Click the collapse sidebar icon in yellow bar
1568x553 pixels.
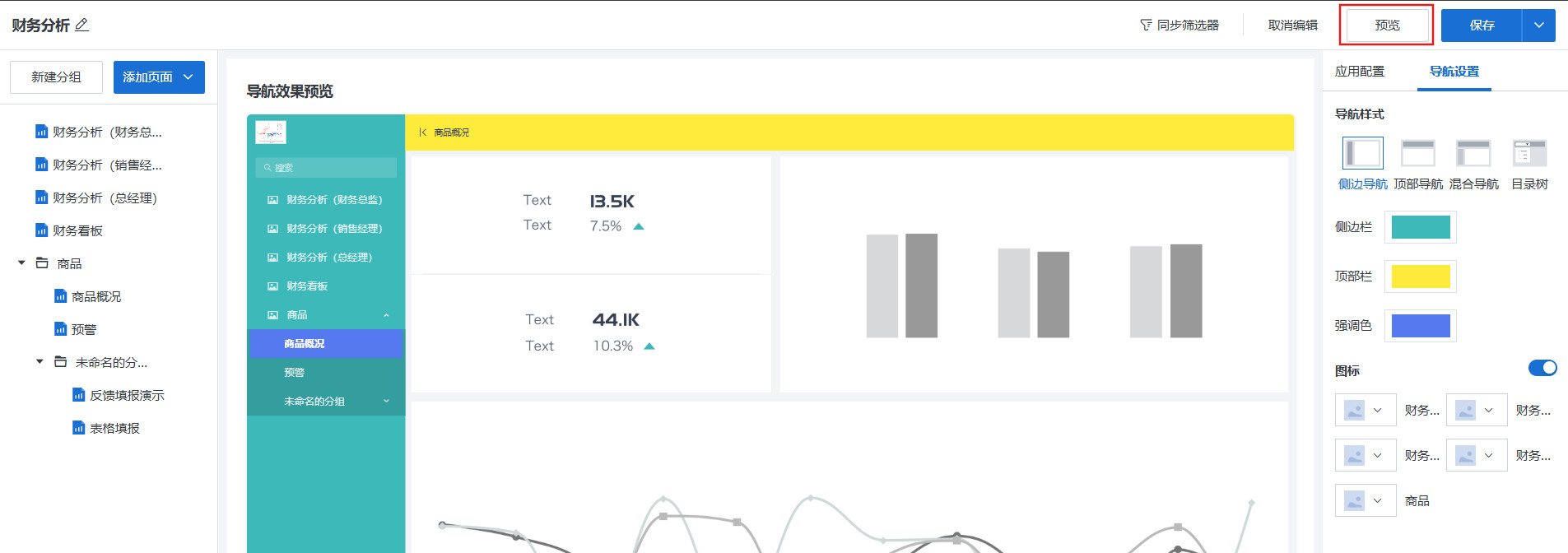point(422,132)
